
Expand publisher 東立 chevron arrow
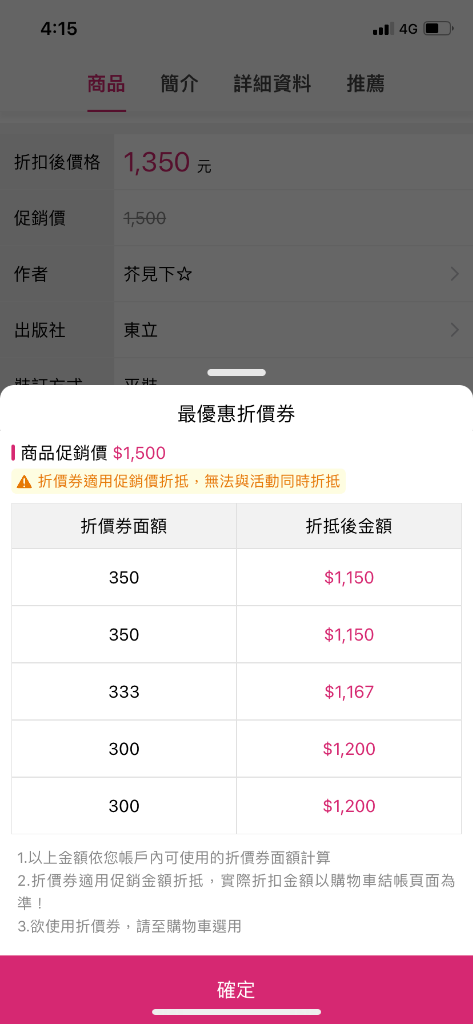pos(455,330)
